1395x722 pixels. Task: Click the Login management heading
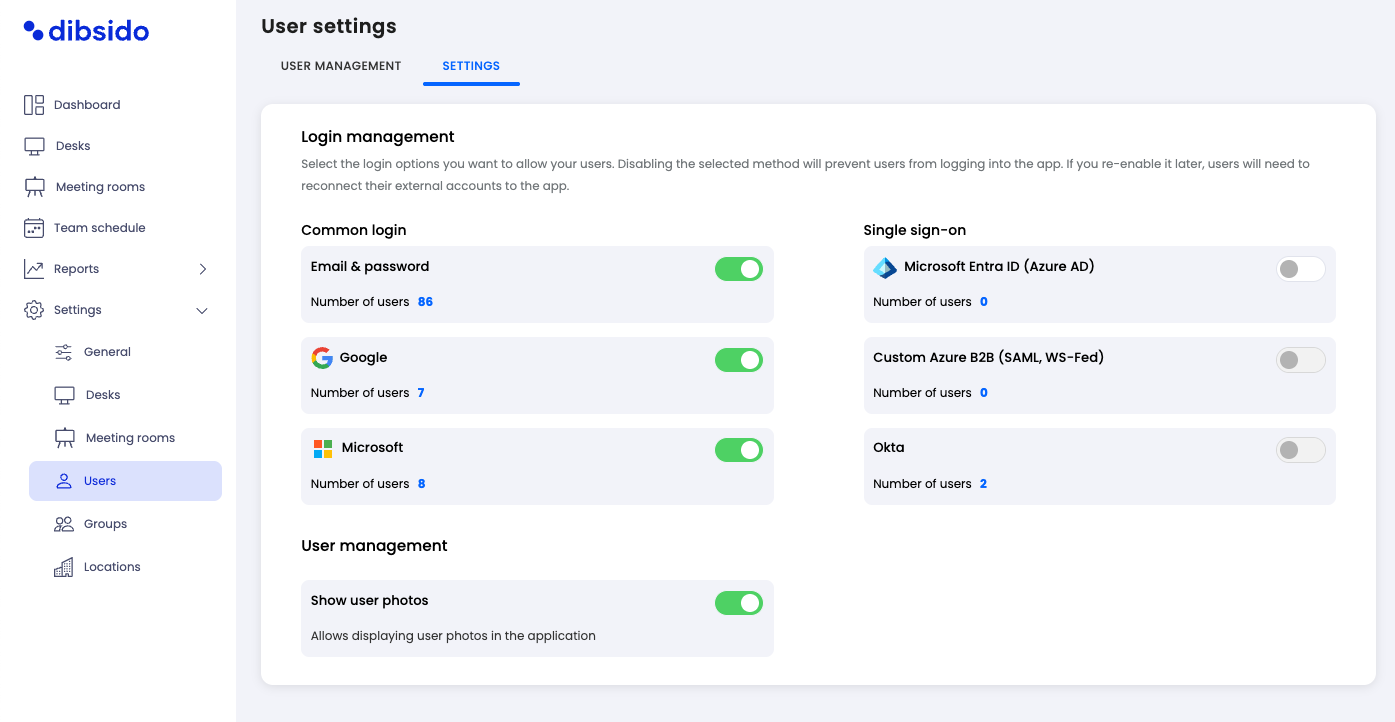point(378,137)
